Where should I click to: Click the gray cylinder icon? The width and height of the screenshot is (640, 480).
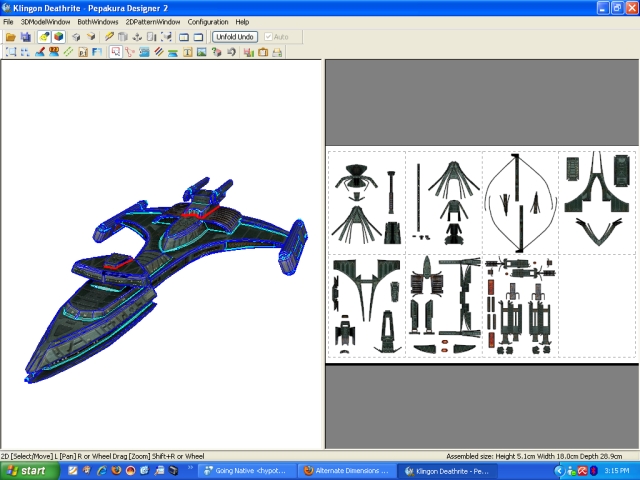click(122, 37)
